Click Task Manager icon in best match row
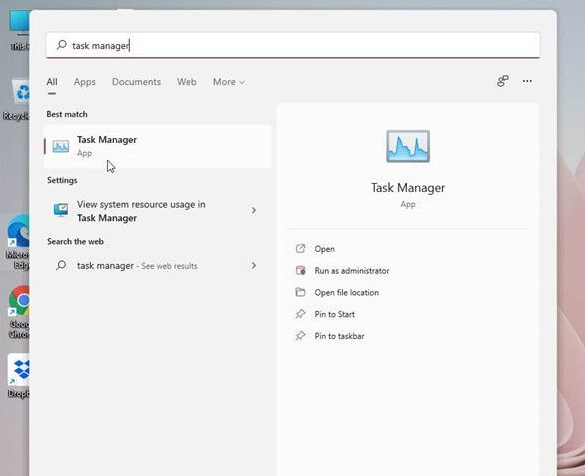Viewport: 585px width, 476px height. pos(61,146)
